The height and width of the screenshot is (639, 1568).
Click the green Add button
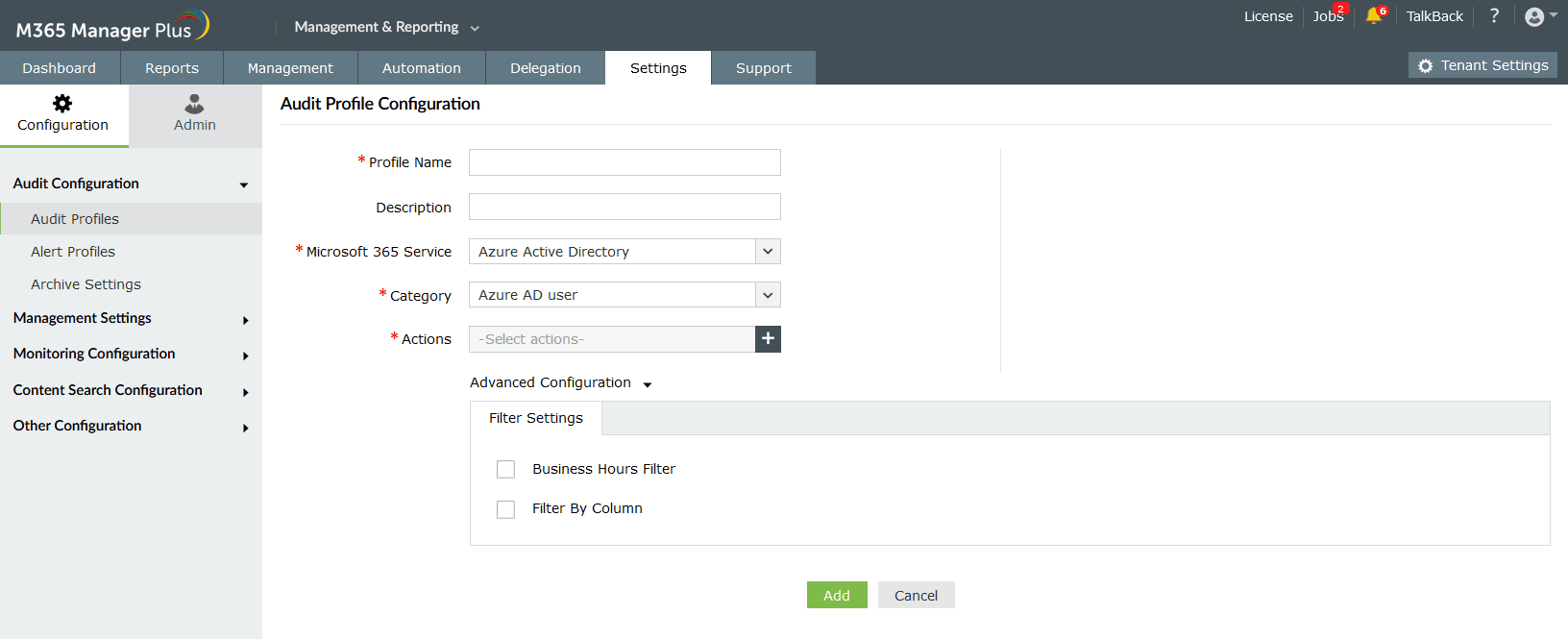(836, 596)
